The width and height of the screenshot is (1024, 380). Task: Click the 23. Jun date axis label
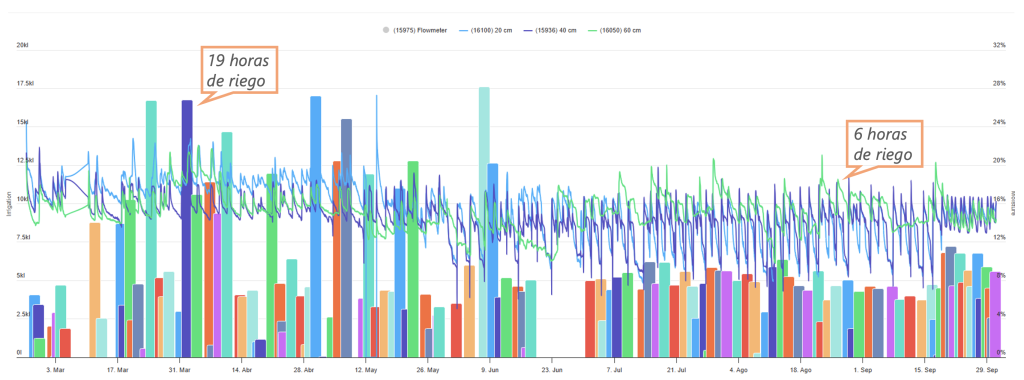tap(551, 369)
